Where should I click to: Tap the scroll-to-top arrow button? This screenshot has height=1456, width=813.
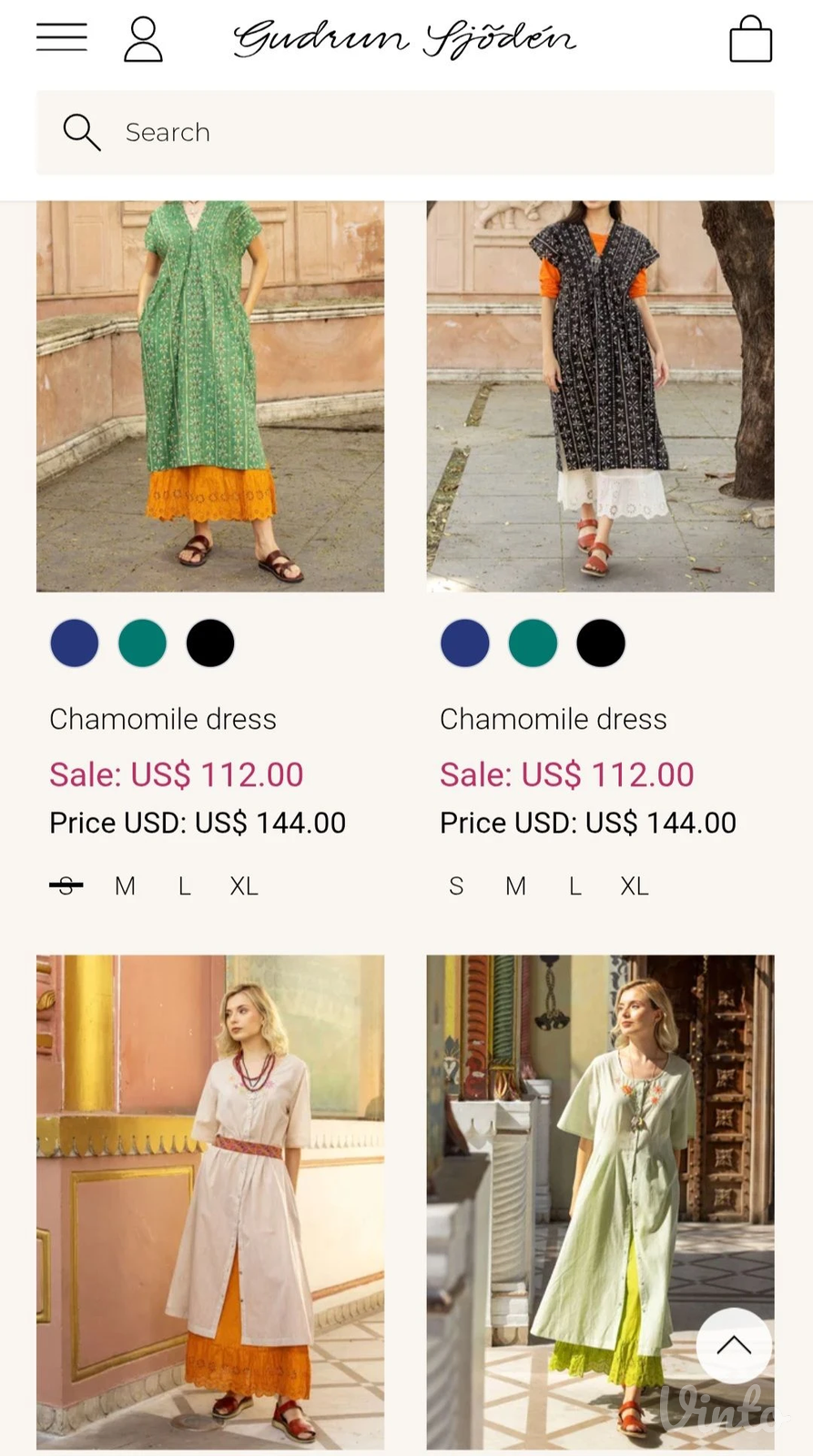pos(734,1345)
